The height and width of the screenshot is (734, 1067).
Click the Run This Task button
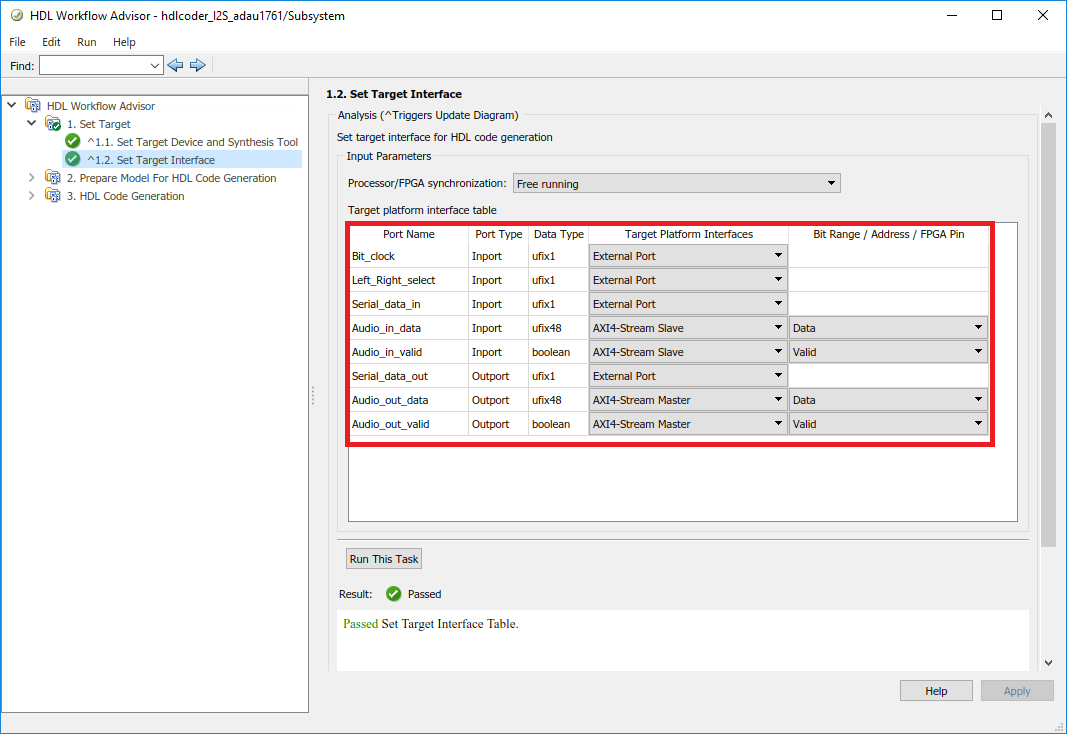[385, 559]
